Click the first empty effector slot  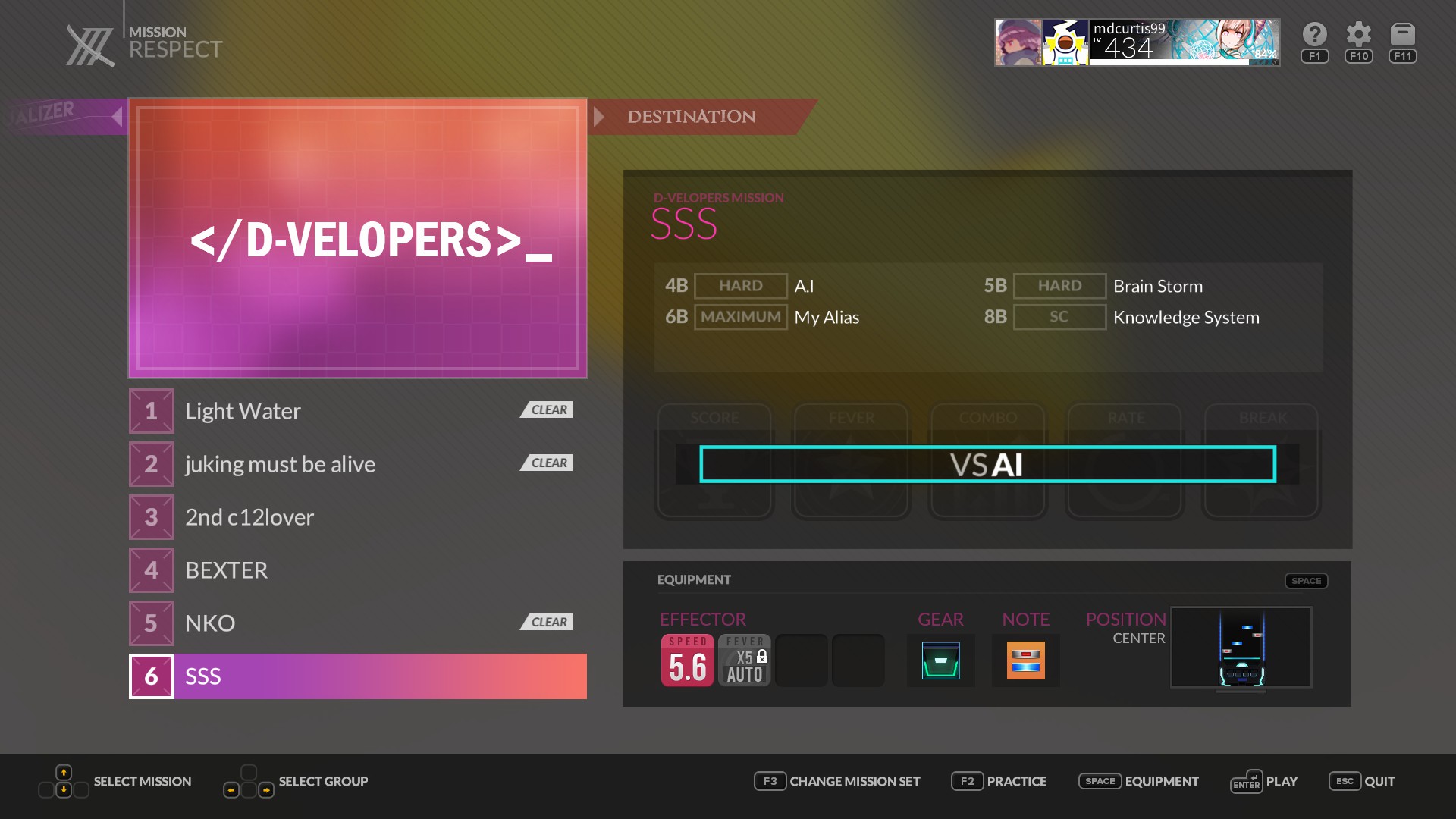coord(801,661)
